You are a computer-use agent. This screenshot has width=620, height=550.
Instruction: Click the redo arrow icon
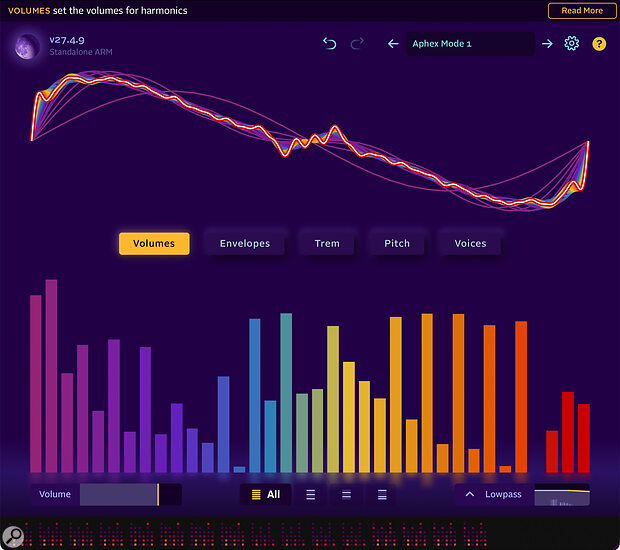pos(357,43)
